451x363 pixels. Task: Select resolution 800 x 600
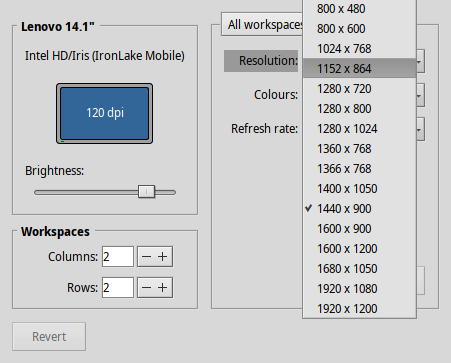click(x=359, y=29)
